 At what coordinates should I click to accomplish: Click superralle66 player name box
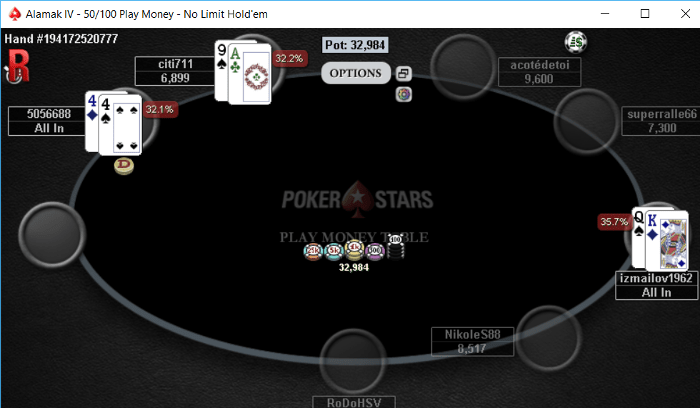point(661,121)
